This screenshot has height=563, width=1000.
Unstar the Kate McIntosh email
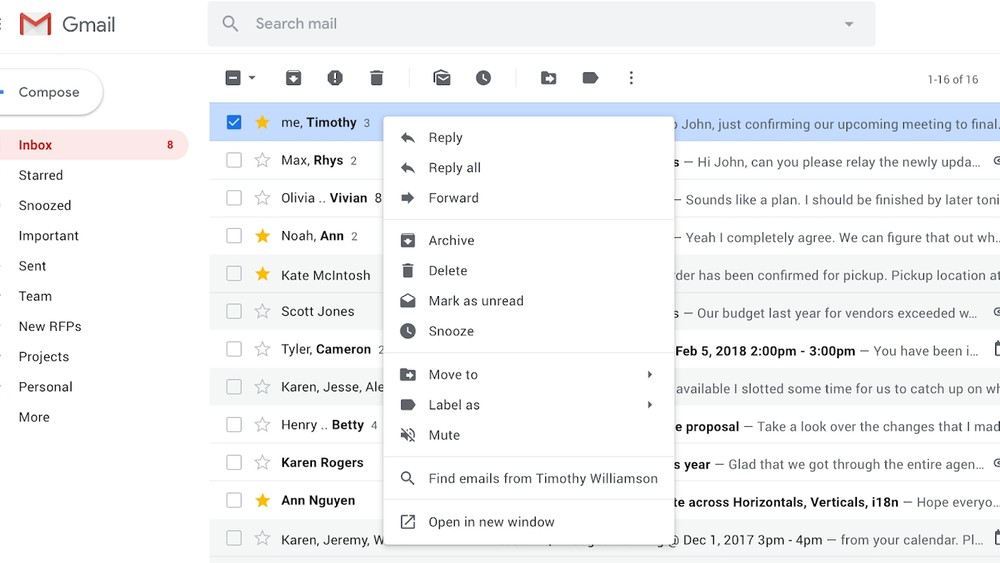pyautogui.click(x=262, y=274)
